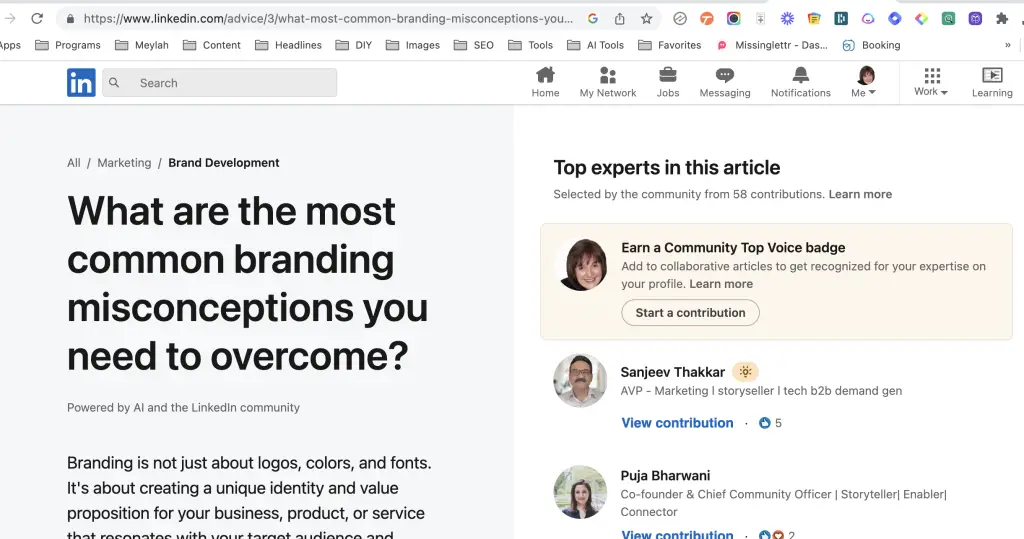This screenshot has height=539, width=1024.
Task: Reload the page
Action: coord(37,18)
